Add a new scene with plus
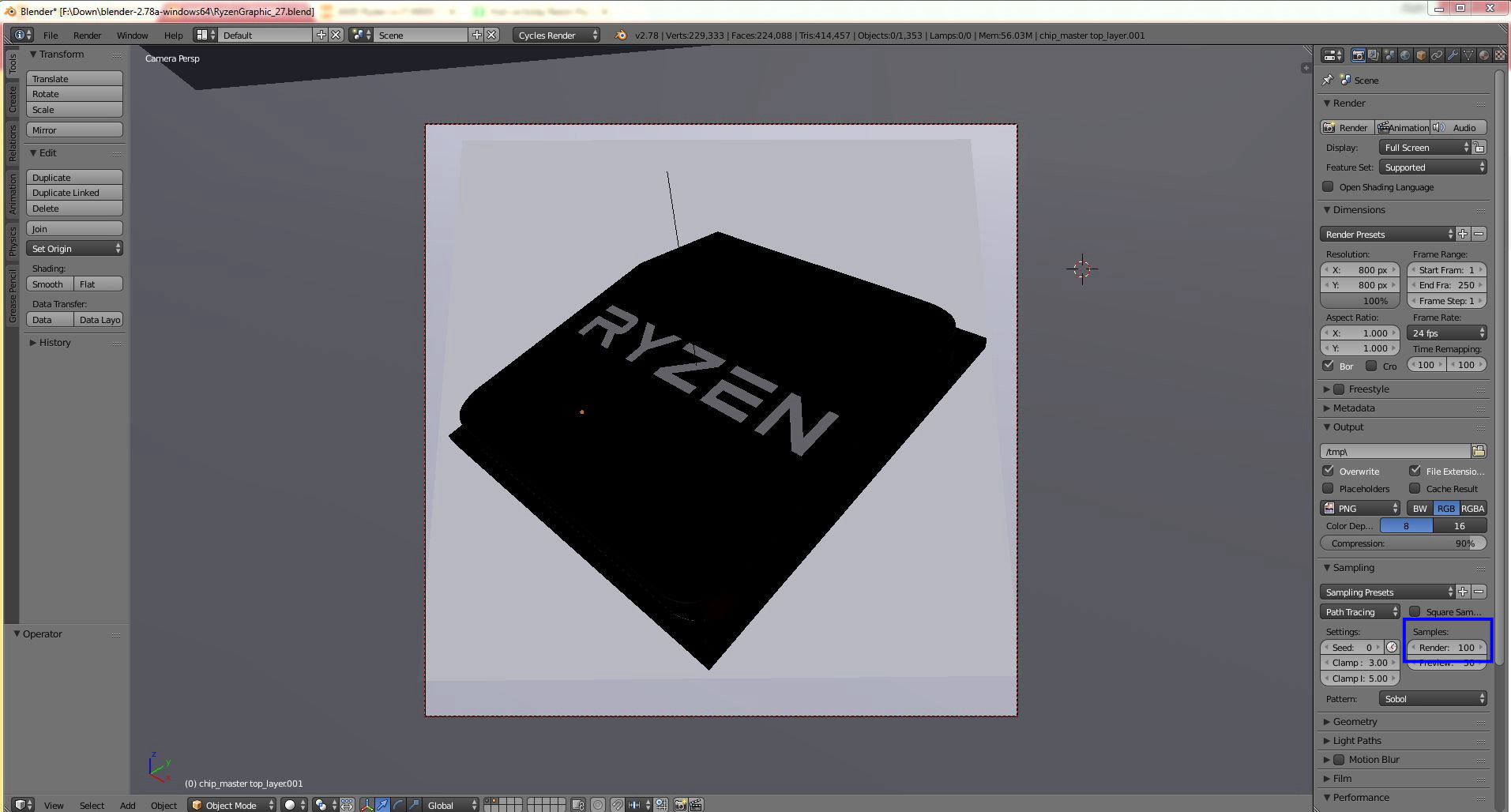 (476, 35)
